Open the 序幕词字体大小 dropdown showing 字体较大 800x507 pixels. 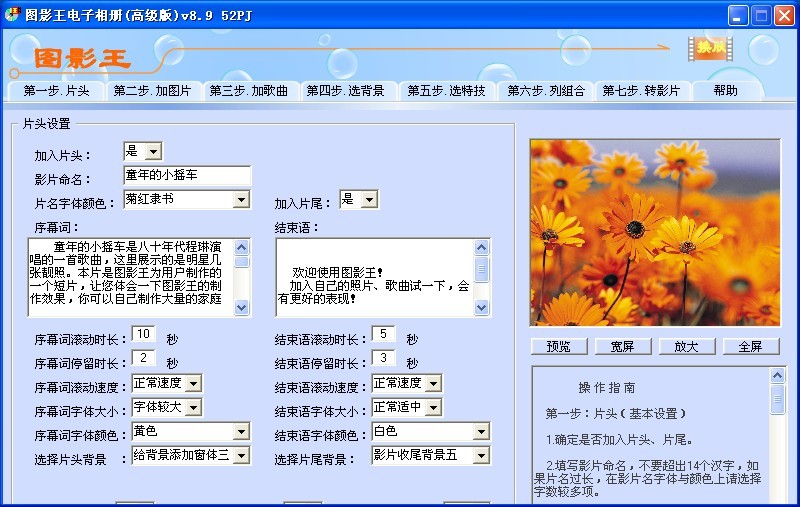(193, 407)
